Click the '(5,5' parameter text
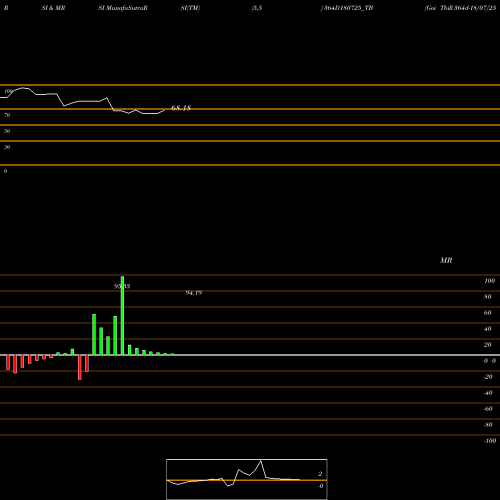 coord(257,8)
